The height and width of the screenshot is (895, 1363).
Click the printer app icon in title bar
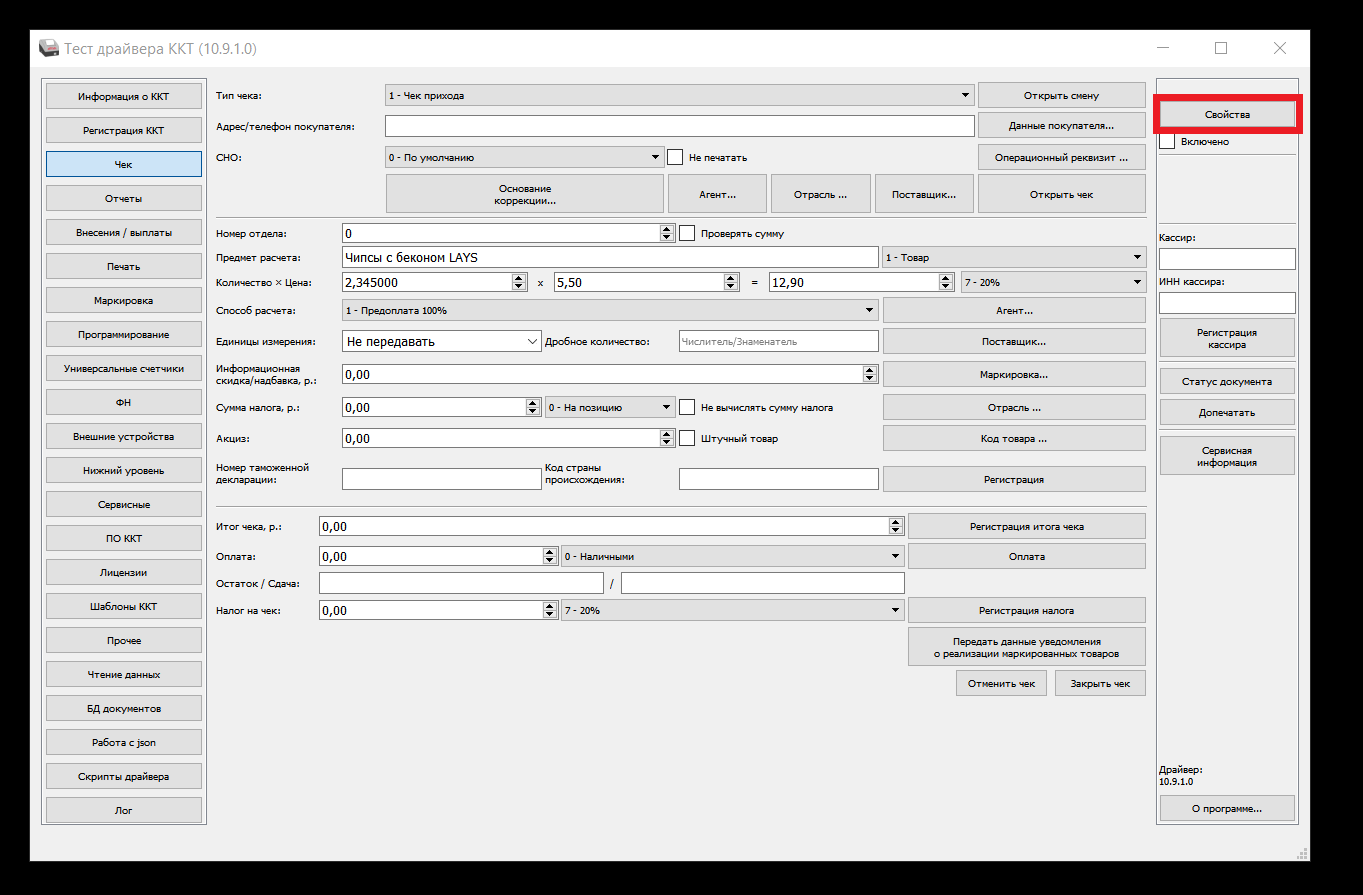pos(48,48)
